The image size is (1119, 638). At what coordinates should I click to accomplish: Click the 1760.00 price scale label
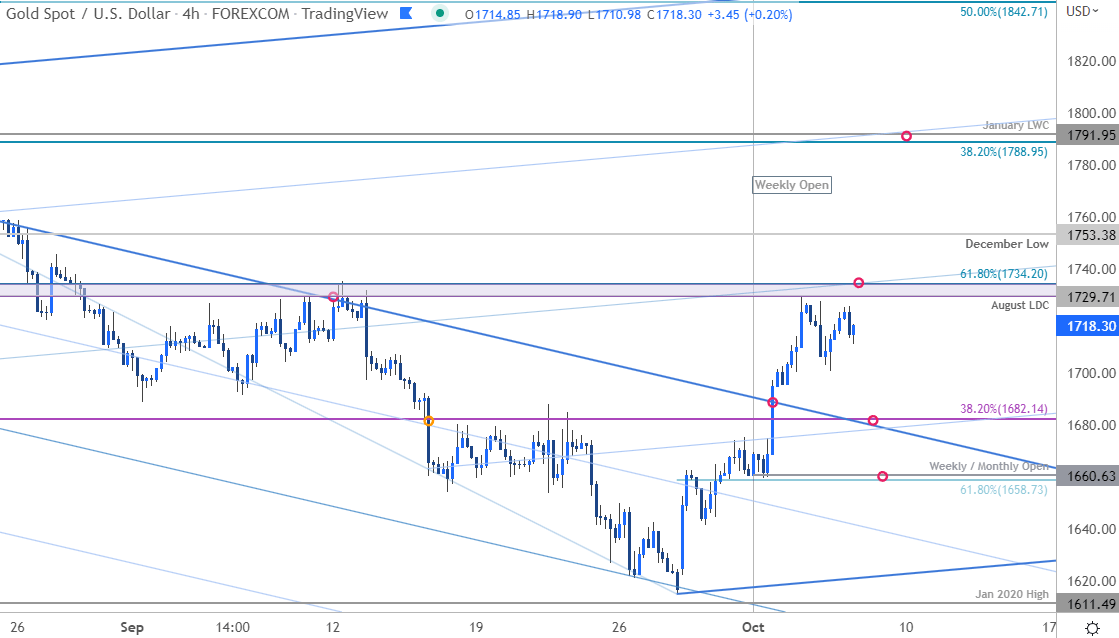tap(1091, 217)
